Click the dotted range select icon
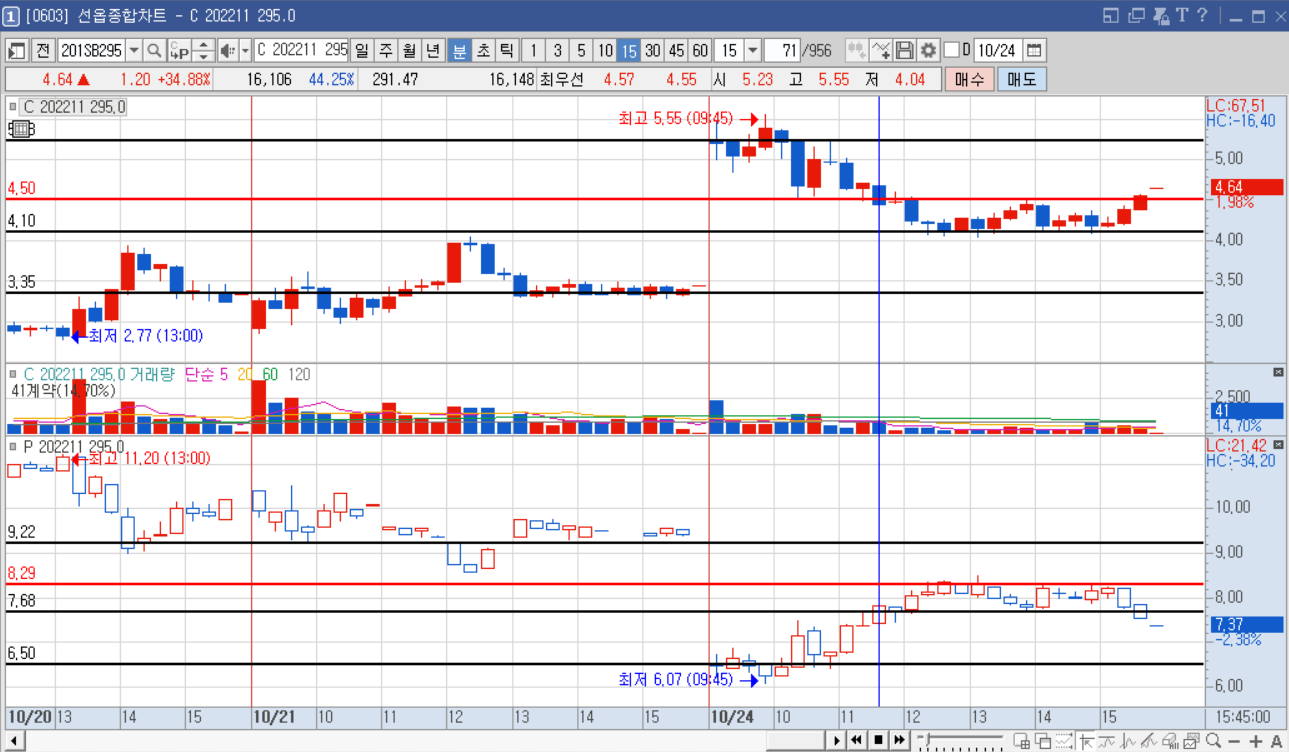Screen dimensions: 1289x752 point(1064,741)
